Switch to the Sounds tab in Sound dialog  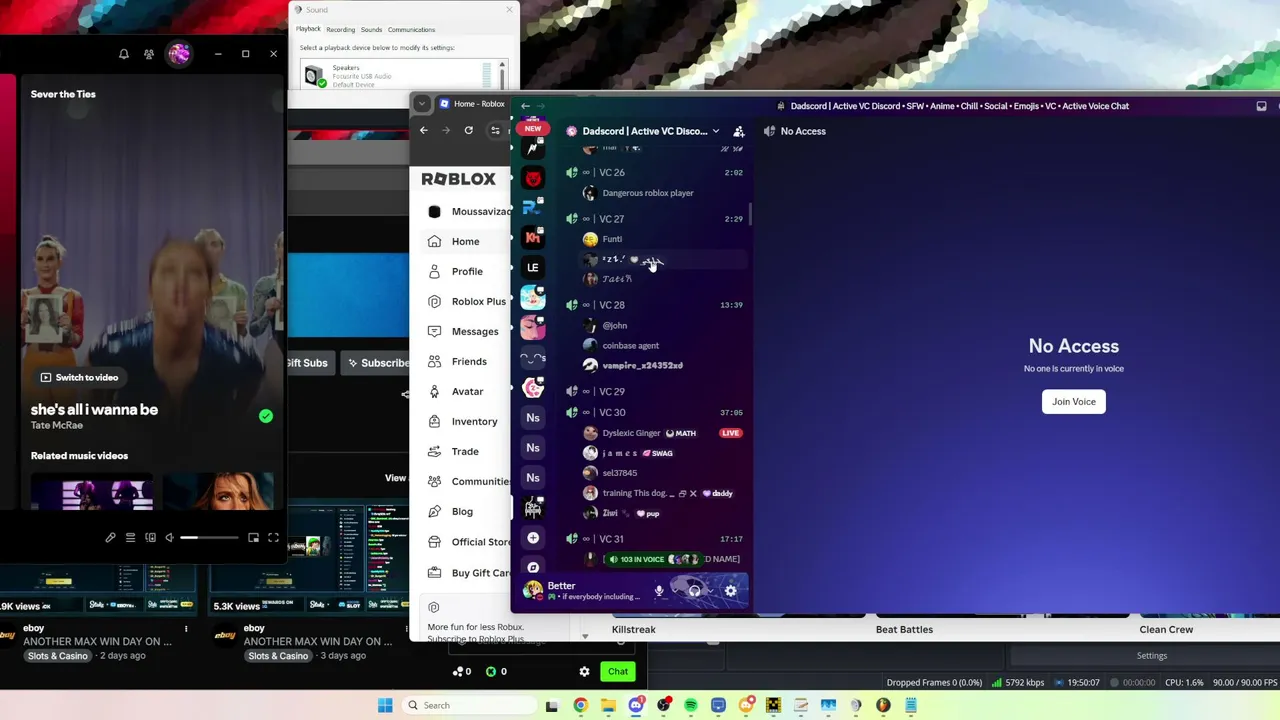point(371,30)
